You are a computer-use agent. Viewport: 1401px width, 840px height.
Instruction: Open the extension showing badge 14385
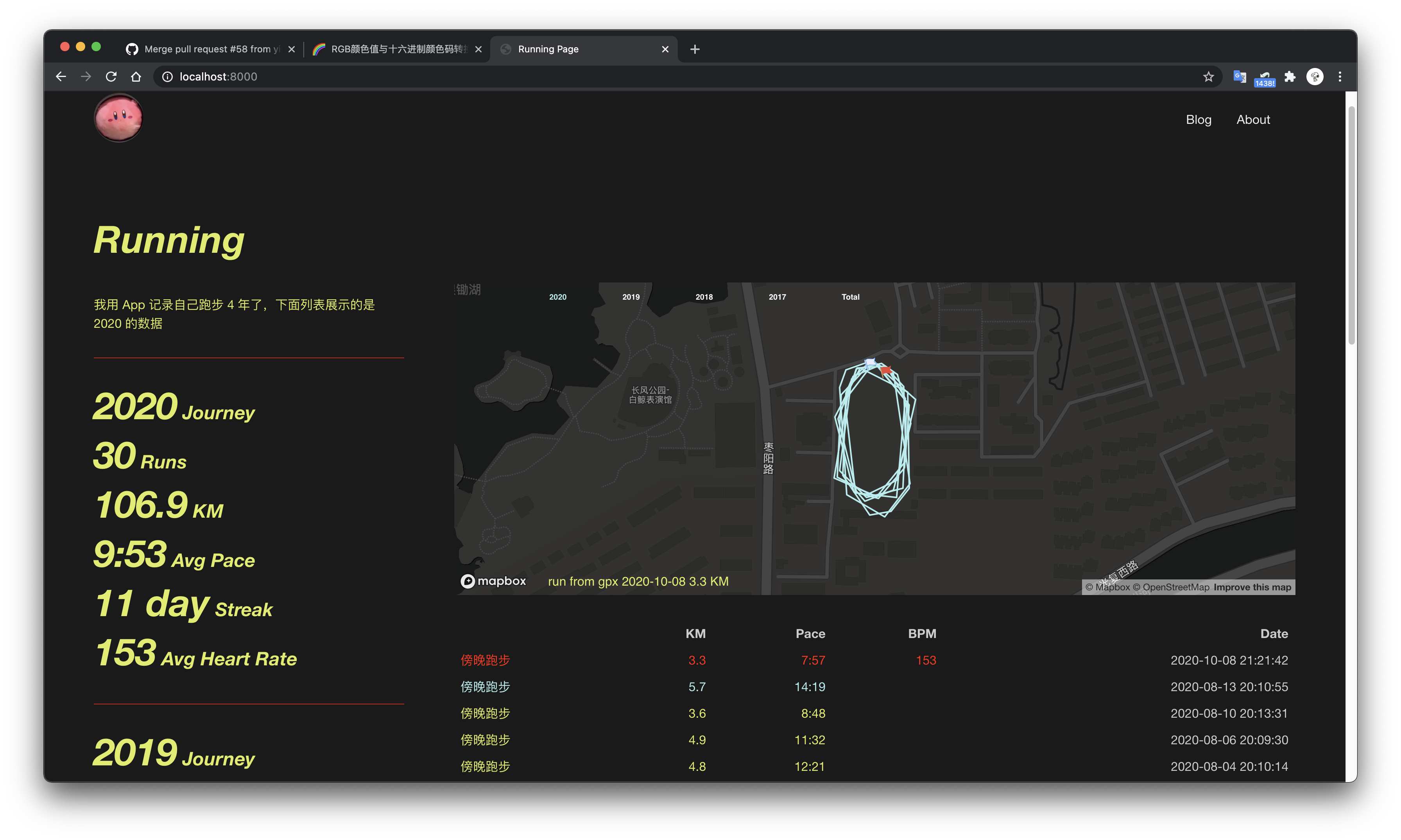(x=1265, y=77)
